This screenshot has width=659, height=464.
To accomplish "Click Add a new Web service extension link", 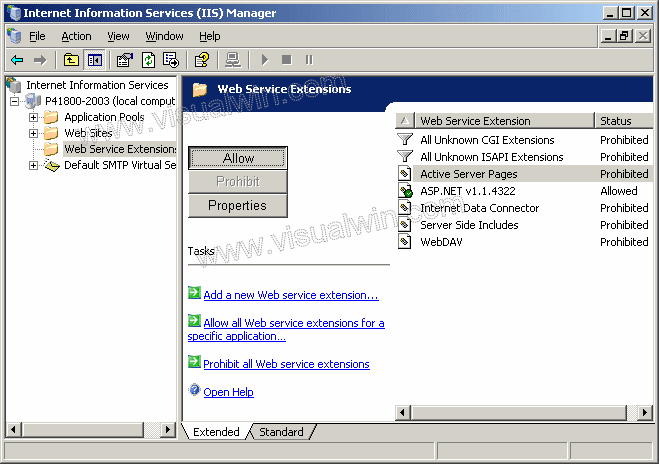I will pyautogui.click(x=291, y=295).
